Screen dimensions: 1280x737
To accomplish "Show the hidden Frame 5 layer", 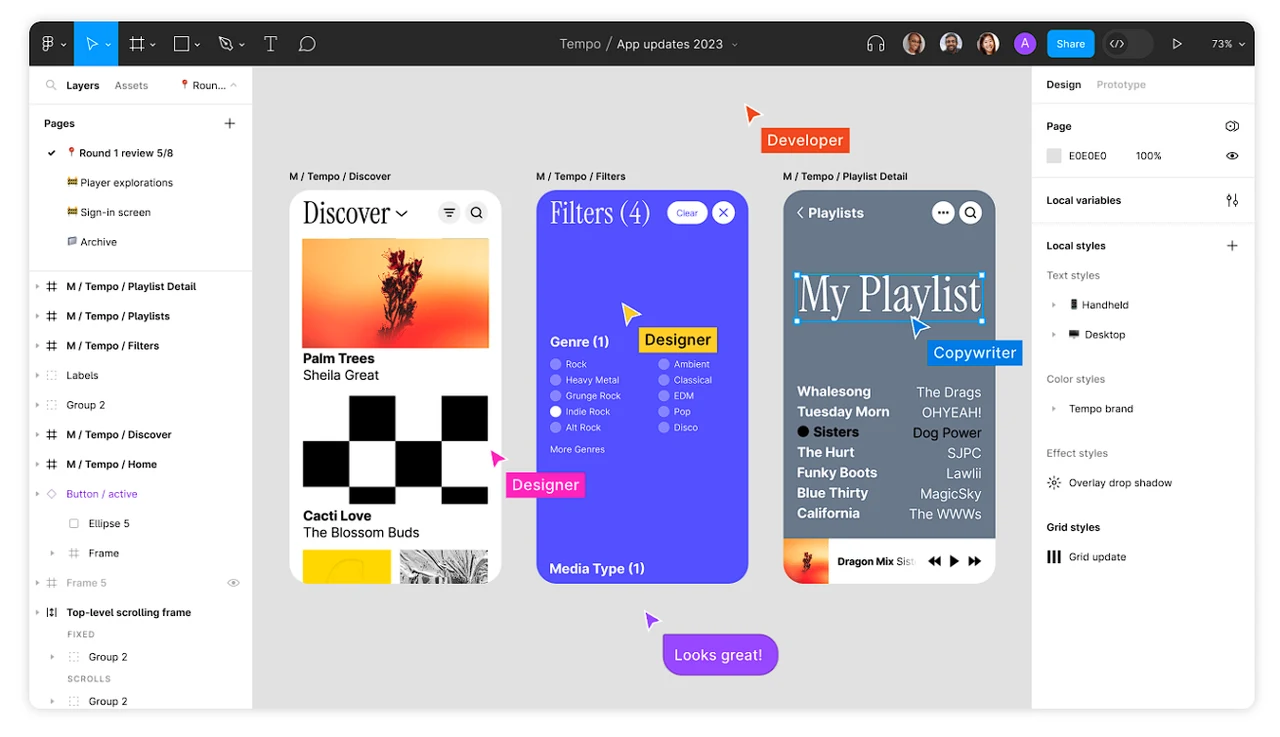I will [x=233, y=583].
